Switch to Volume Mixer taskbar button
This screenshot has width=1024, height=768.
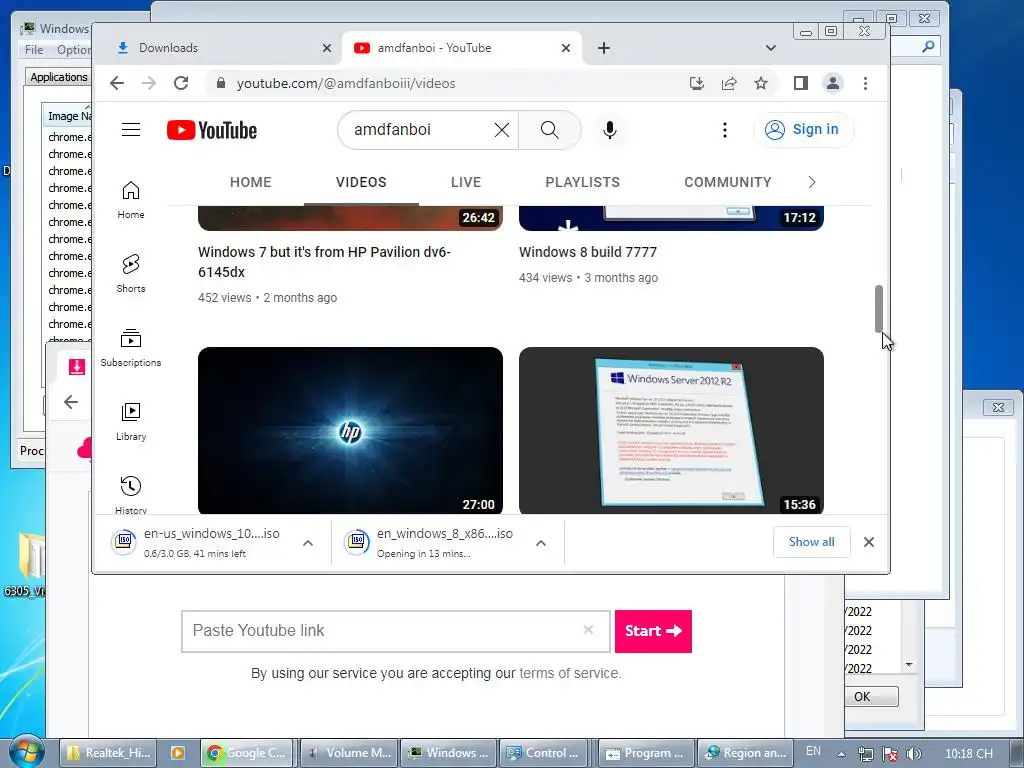[x=347, y=753]
